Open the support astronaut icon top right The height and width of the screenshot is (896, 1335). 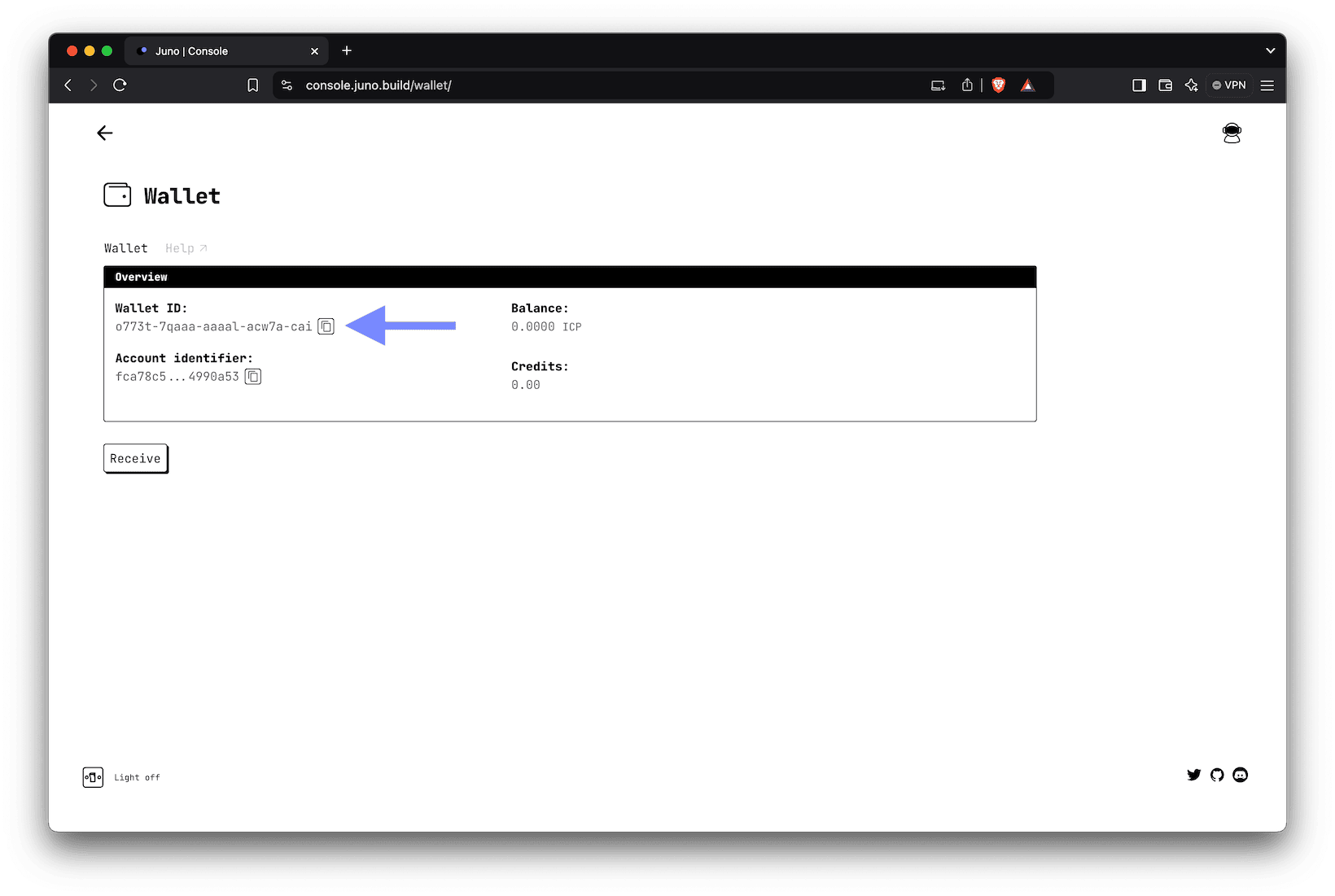(x=1232, y=133)
